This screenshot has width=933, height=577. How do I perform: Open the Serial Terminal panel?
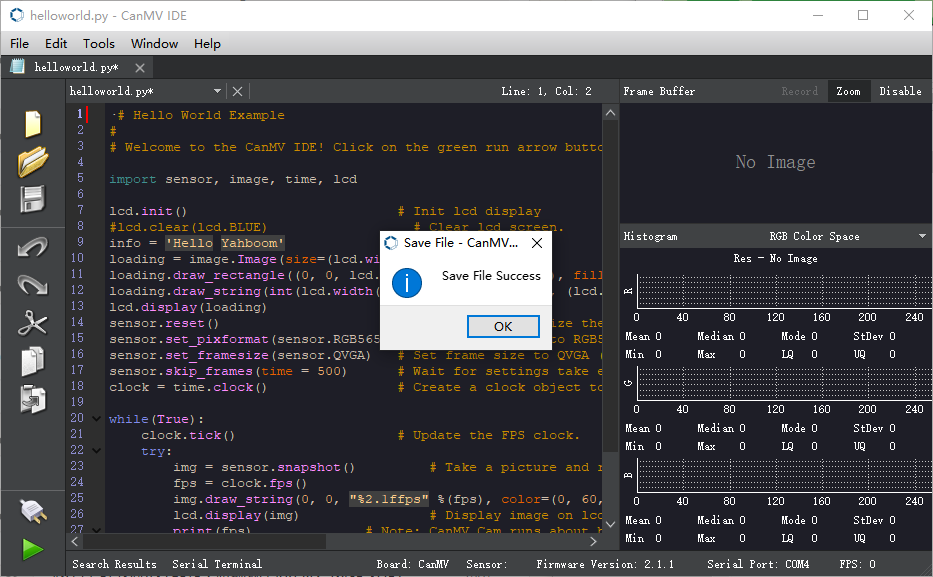pyautogui.click(x=217, y=564)
